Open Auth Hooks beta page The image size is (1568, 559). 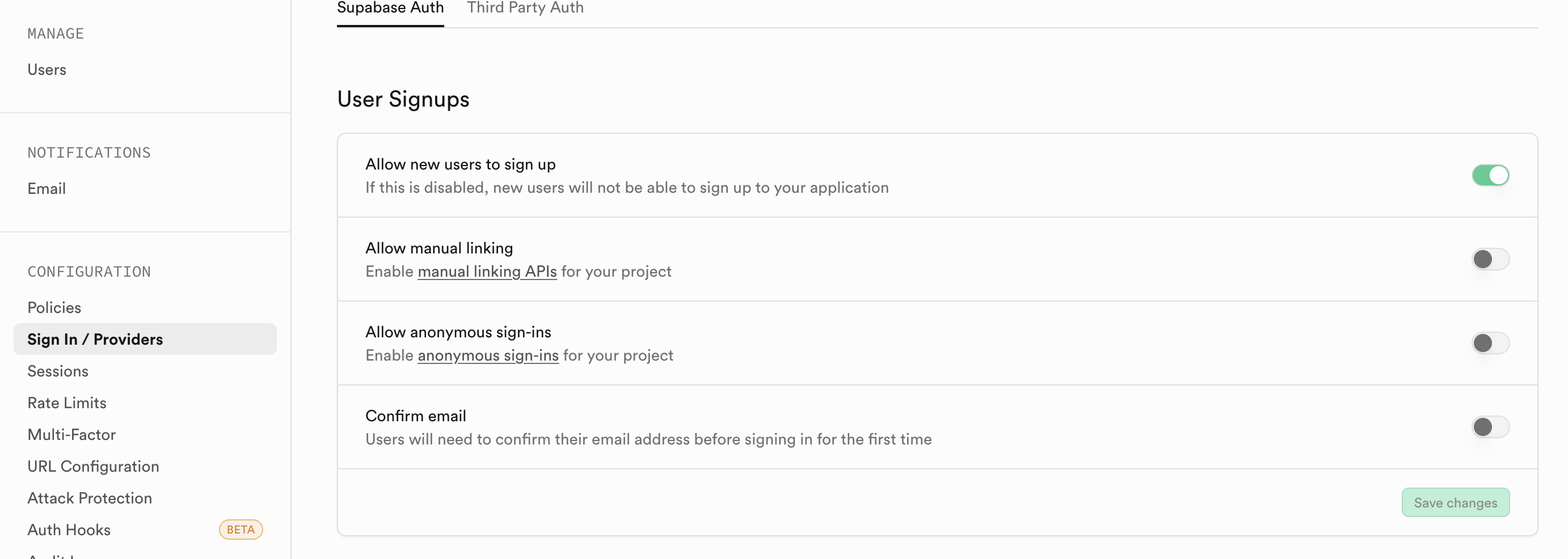tap(69, 529)
